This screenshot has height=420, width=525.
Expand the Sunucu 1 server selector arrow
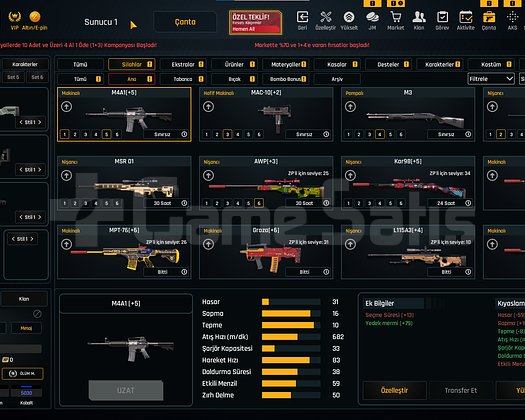coord(133,25)
